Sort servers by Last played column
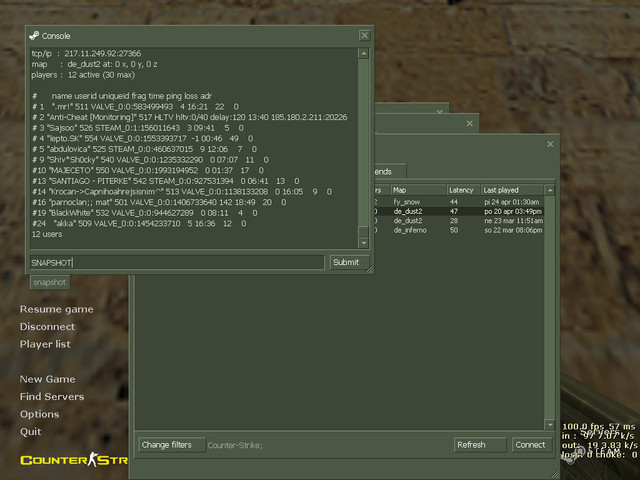640x480 pixels. tap(512, 190)
